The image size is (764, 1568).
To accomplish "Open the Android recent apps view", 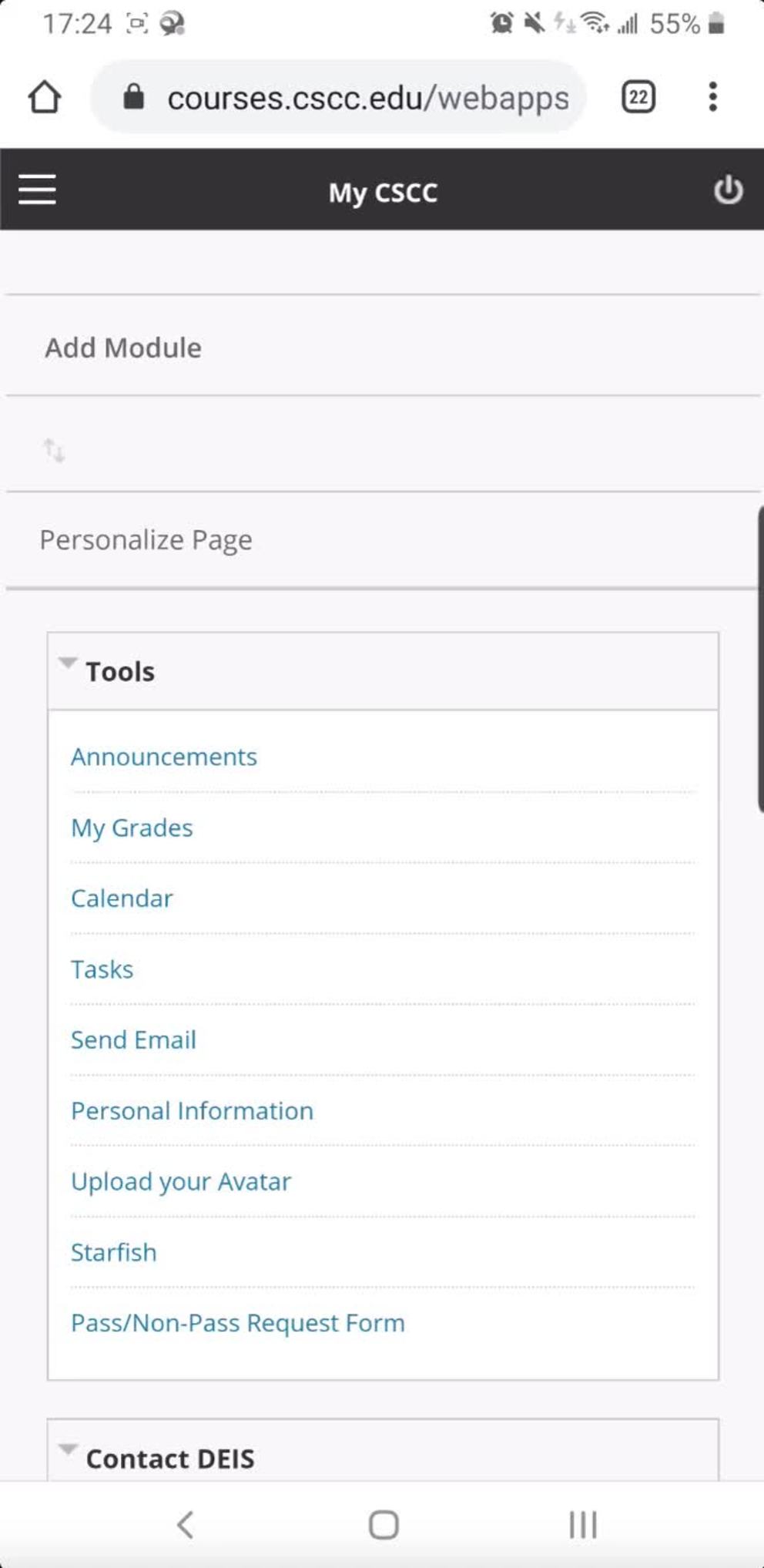I will [x=583, y=1524].
